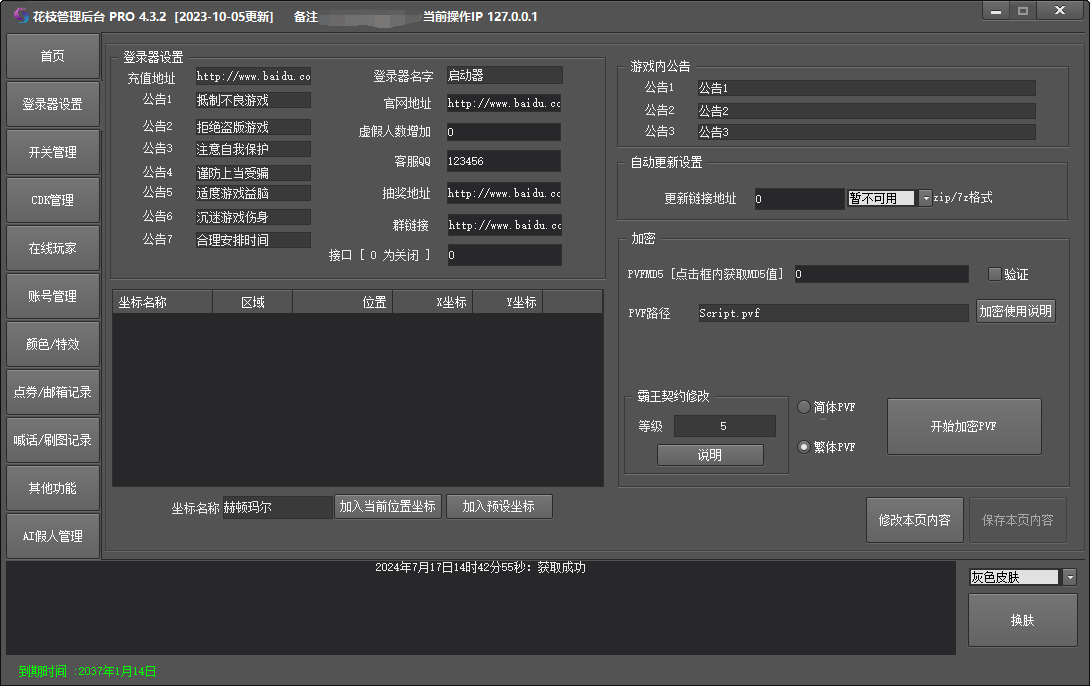This screenshot has width=1090, height=686.
Task: Switch to the 开关管理 tab
Action: coord(53,153)
